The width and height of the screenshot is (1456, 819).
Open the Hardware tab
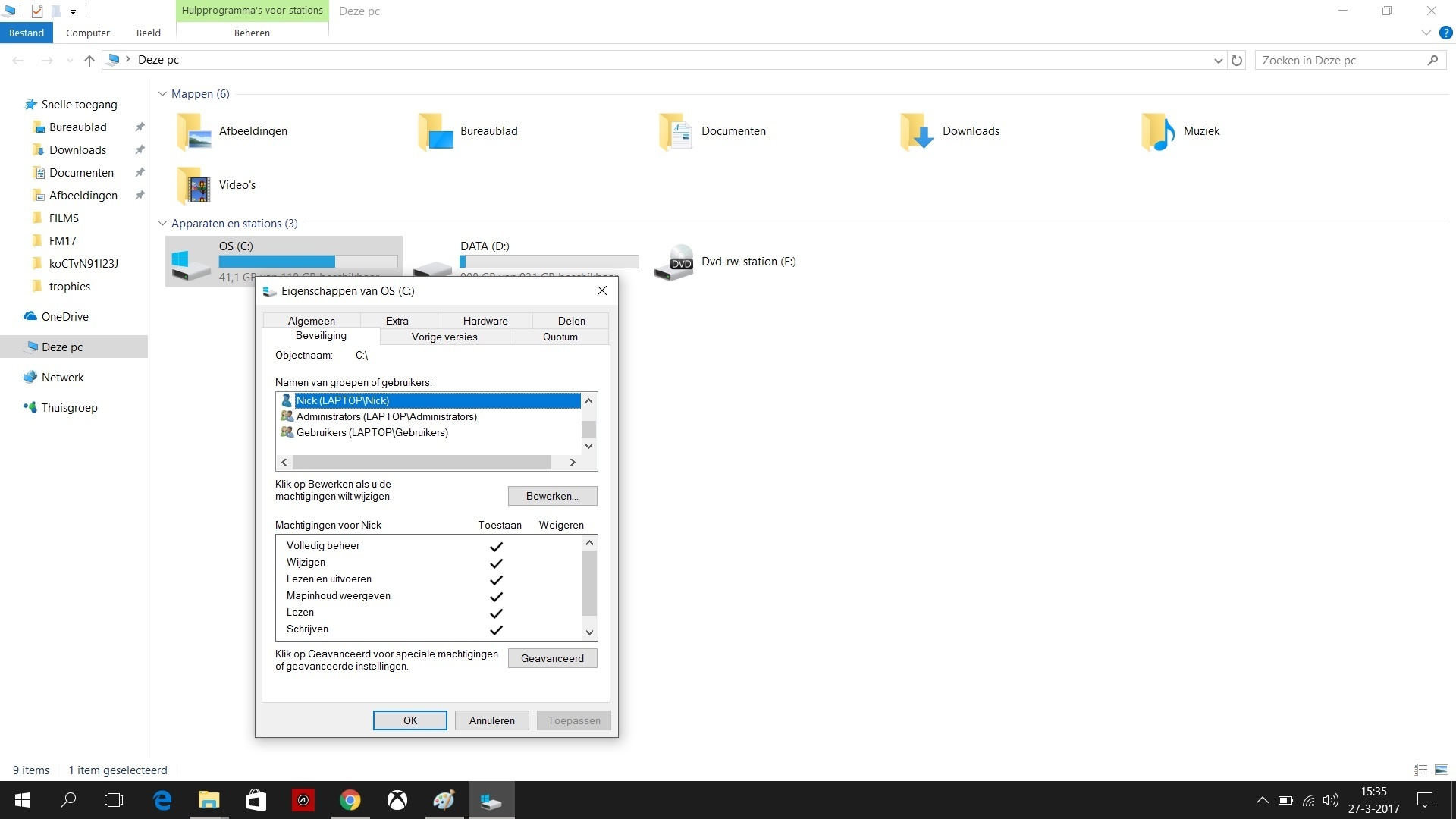pos(485,321)
